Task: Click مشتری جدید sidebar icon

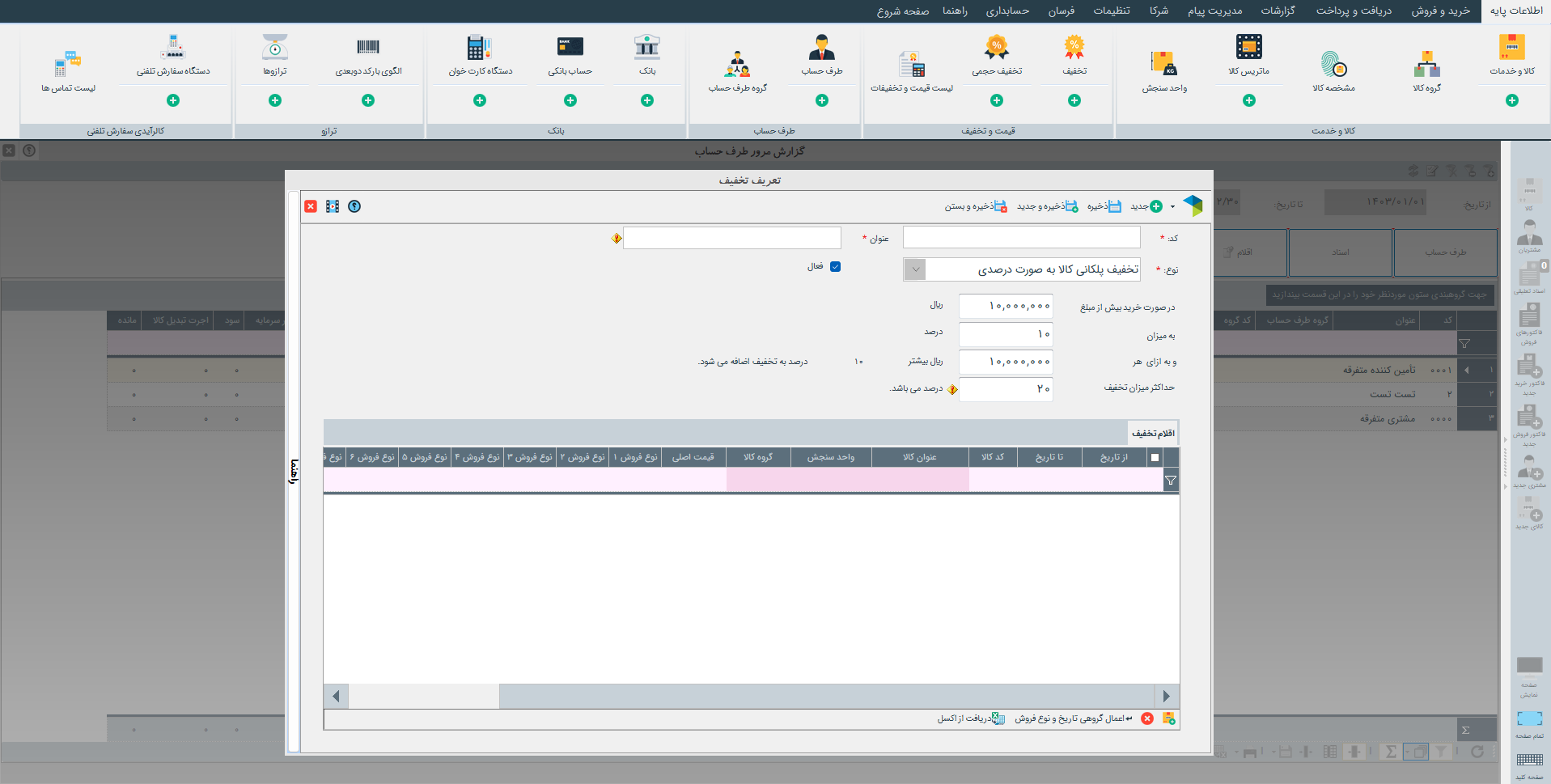Action: (x=1529, y=471)
